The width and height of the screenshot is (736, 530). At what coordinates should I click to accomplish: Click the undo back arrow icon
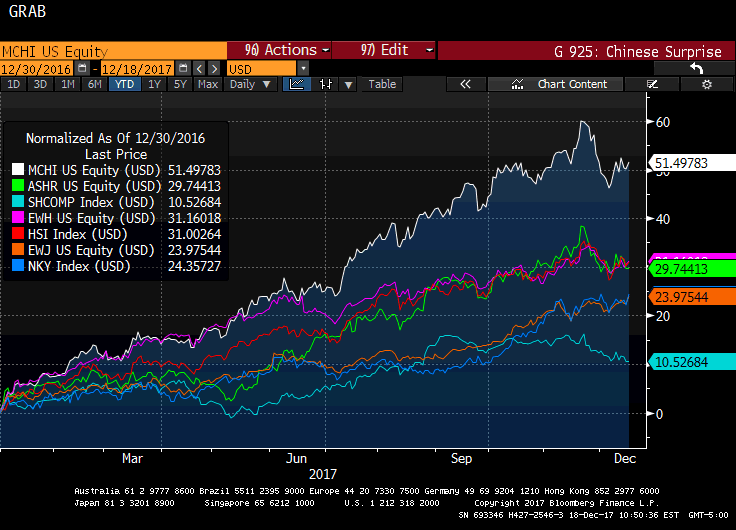pyautogui.click(x=697, y=69)
